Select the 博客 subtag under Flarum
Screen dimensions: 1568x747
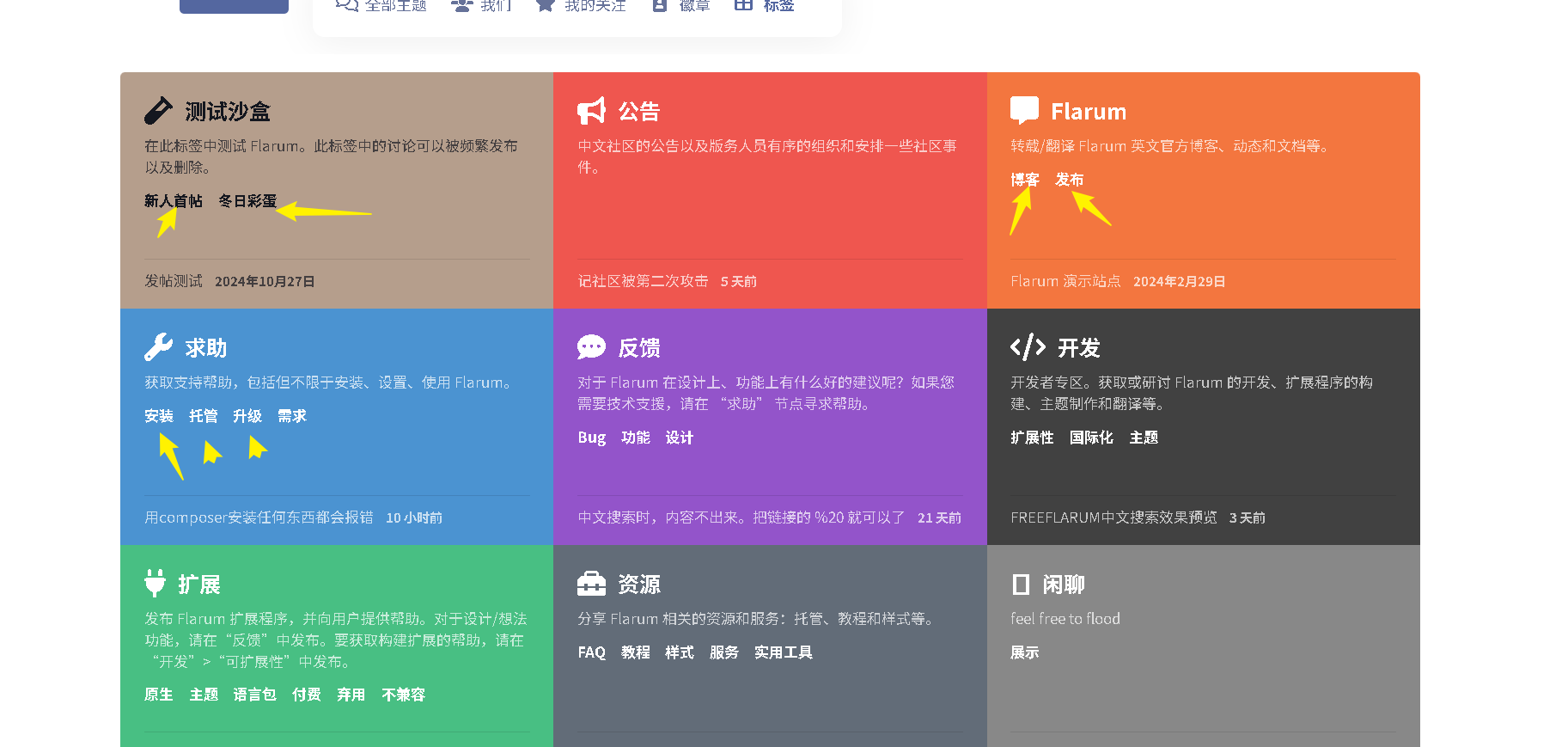[x=1025, y=180]
